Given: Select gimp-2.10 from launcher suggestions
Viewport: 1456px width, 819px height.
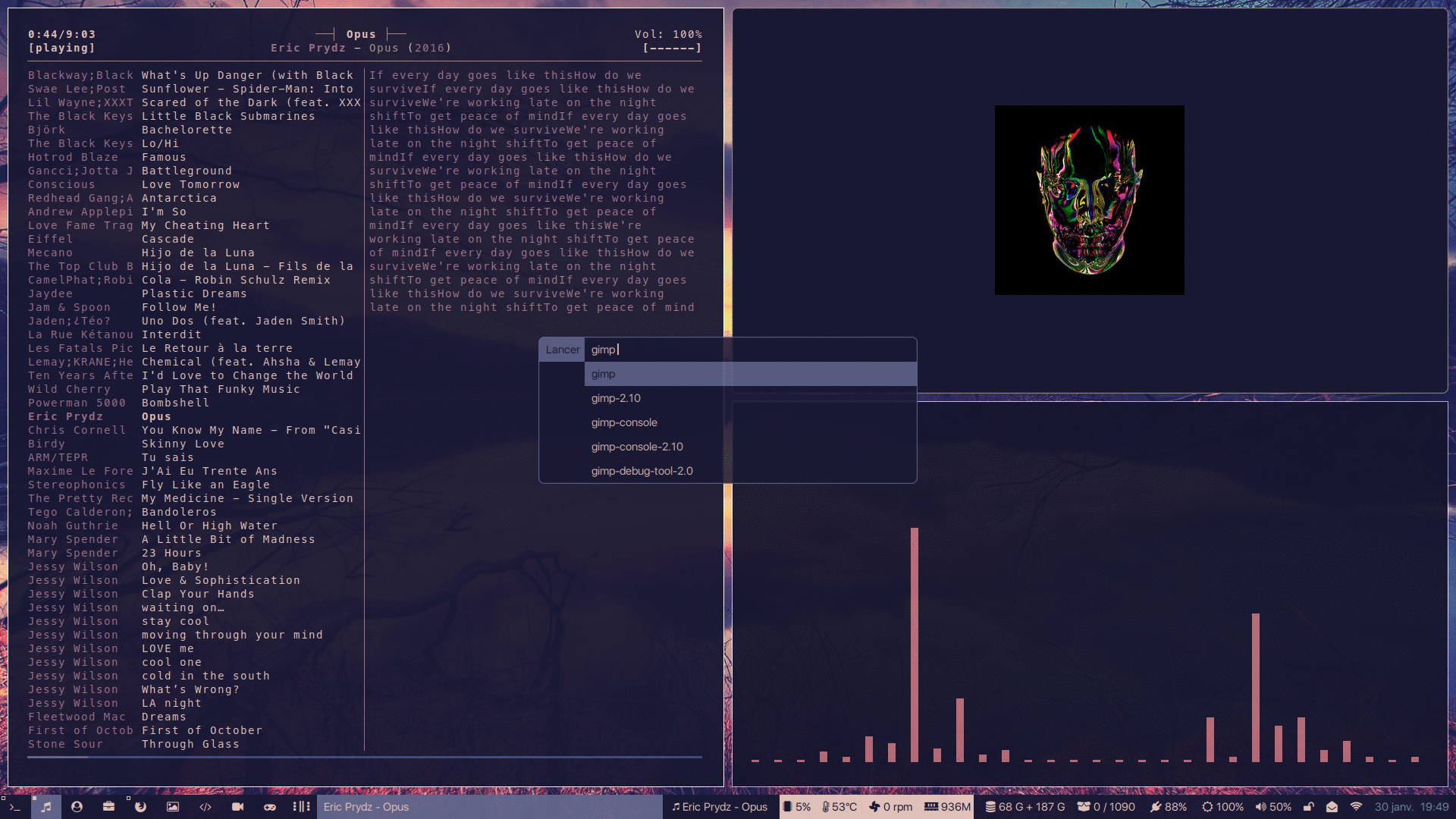Looking at the screenshot, I should point(616,398).
